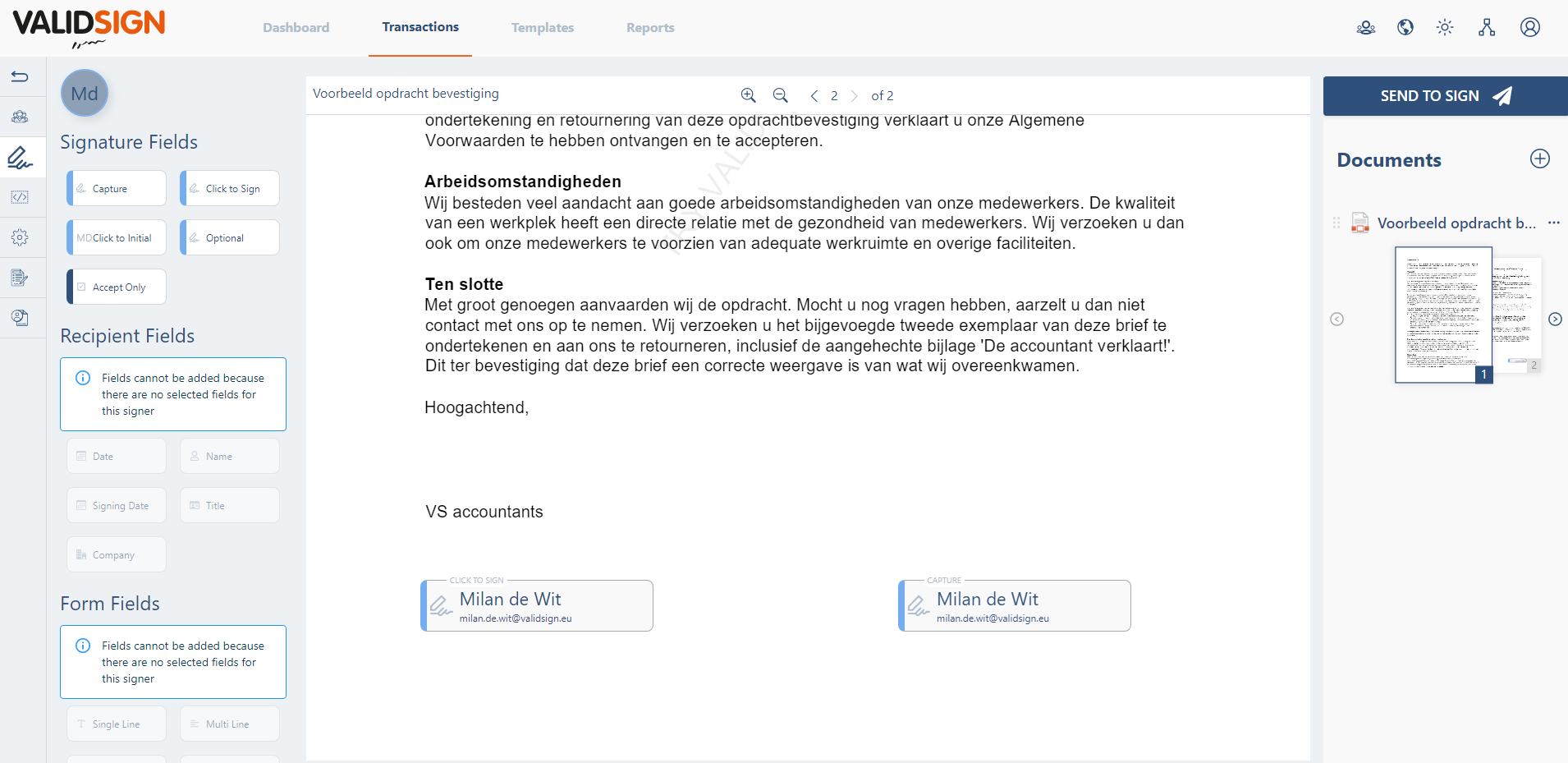Show previous thumbnails with left circle arrow

pos(1336,319)
